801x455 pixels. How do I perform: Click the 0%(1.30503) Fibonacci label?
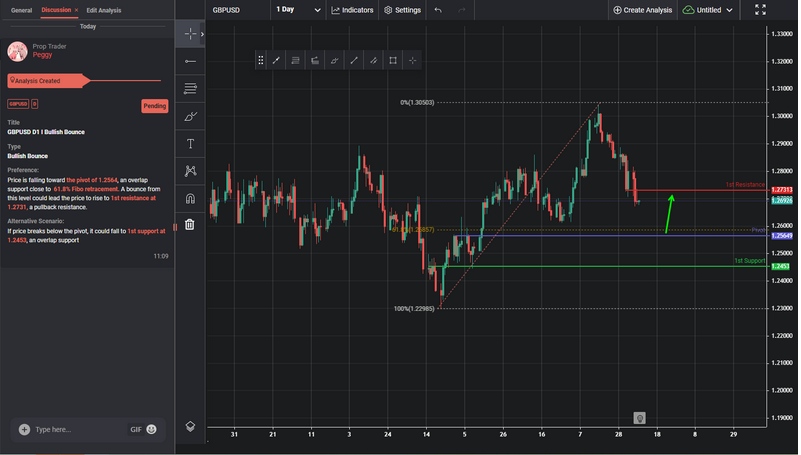(417, 103)
